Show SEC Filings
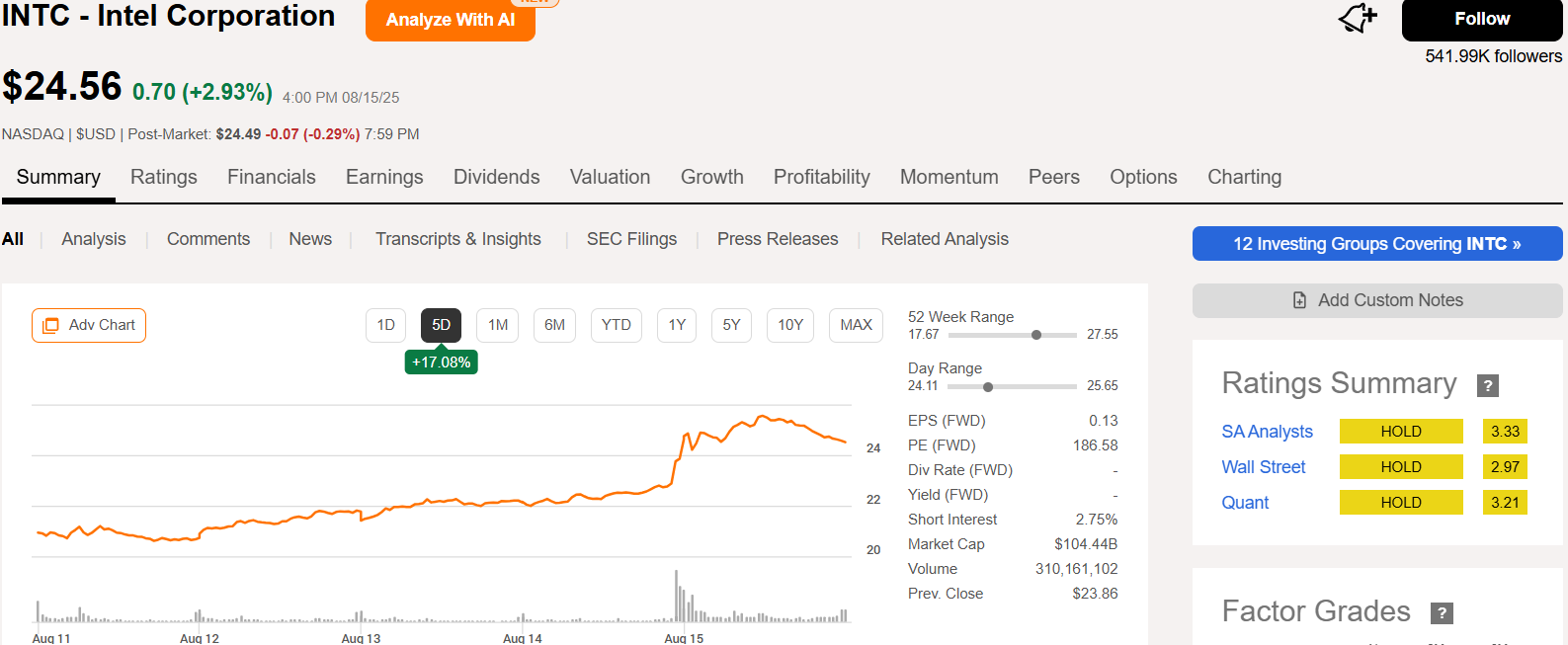 (632, 239)
